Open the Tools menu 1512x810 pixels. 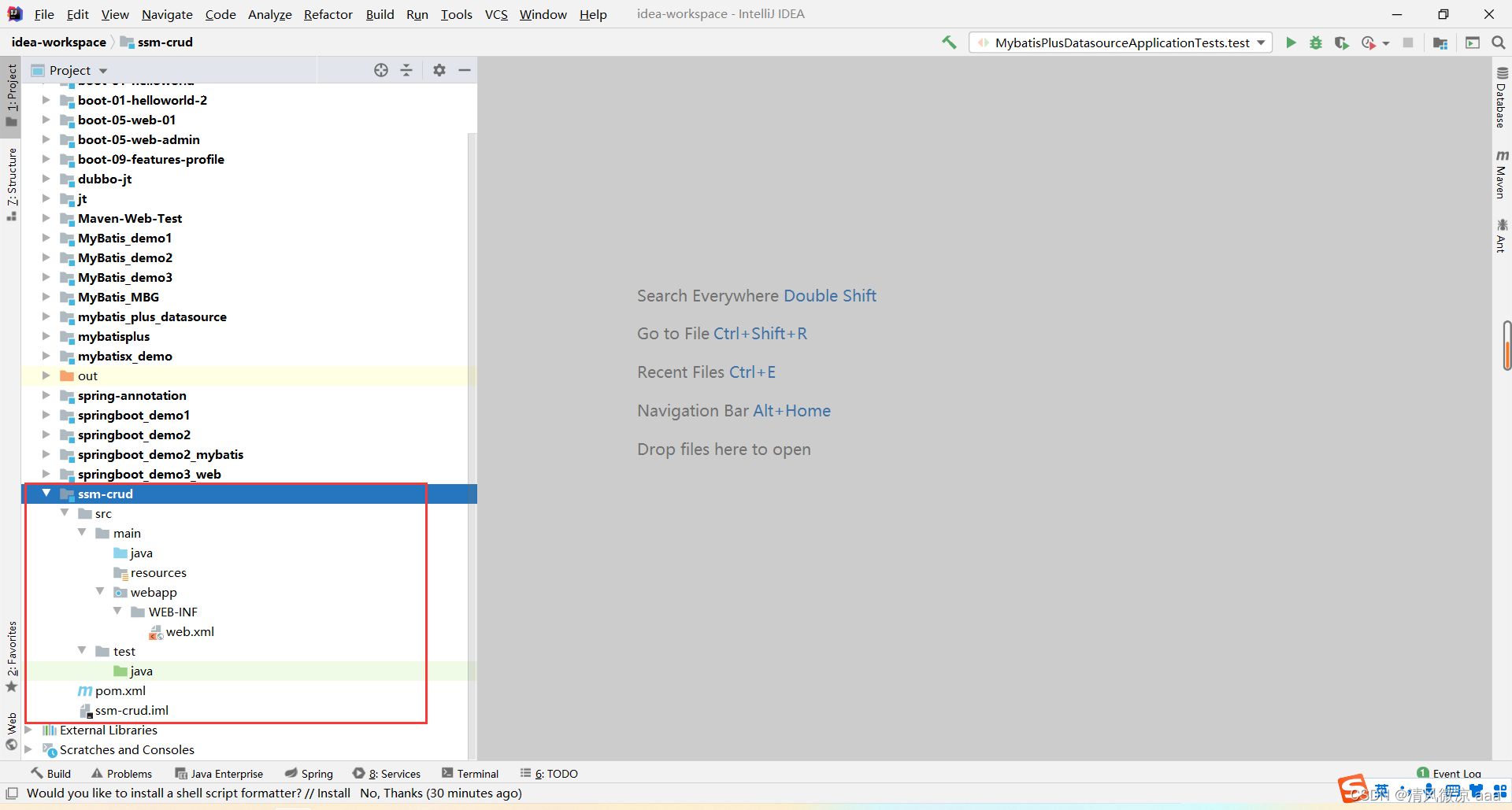point(456,14)
